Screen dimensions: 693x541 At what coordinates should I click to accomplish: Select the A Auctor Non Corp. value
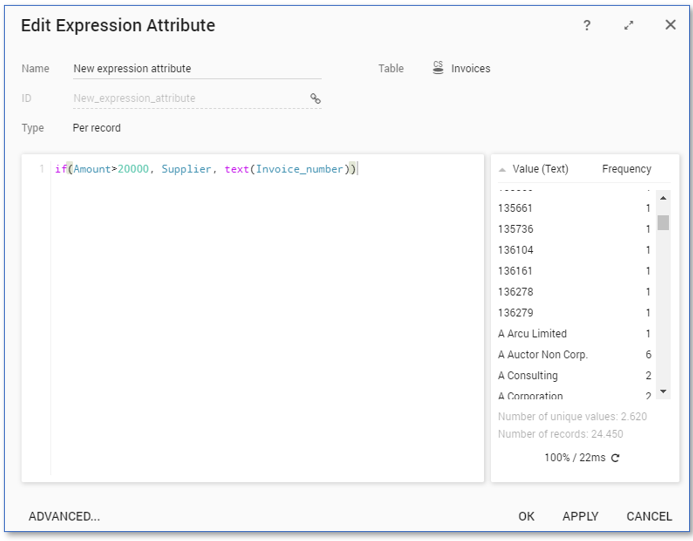click(543, 355)
